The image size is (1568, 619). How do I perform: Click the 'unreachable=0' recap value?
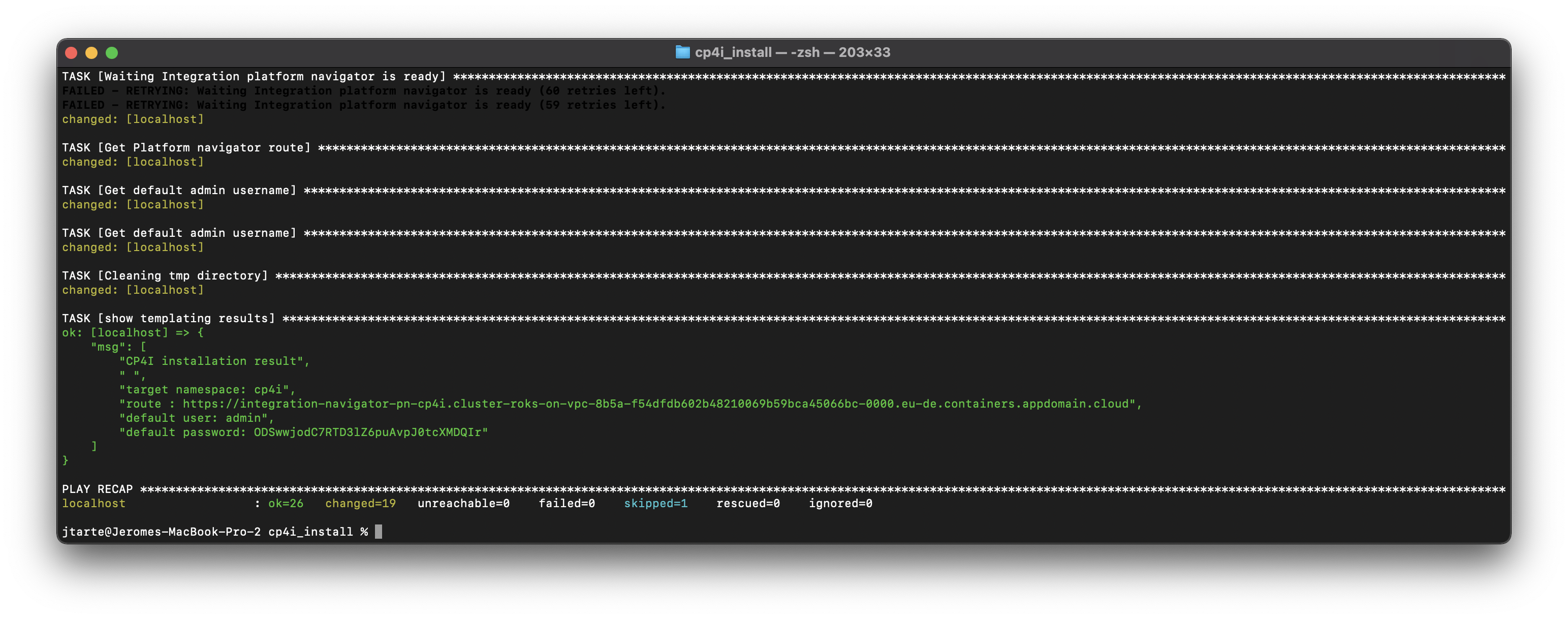pos(463,503)
